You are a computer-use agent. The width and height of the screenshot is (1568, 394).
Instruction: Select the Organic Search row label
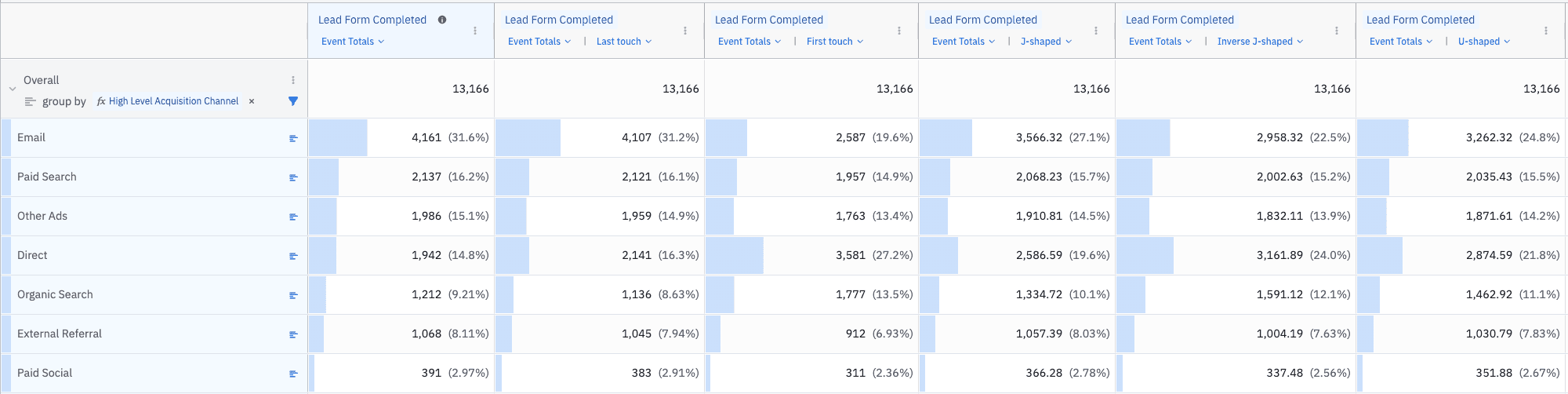tap(55, 294)
